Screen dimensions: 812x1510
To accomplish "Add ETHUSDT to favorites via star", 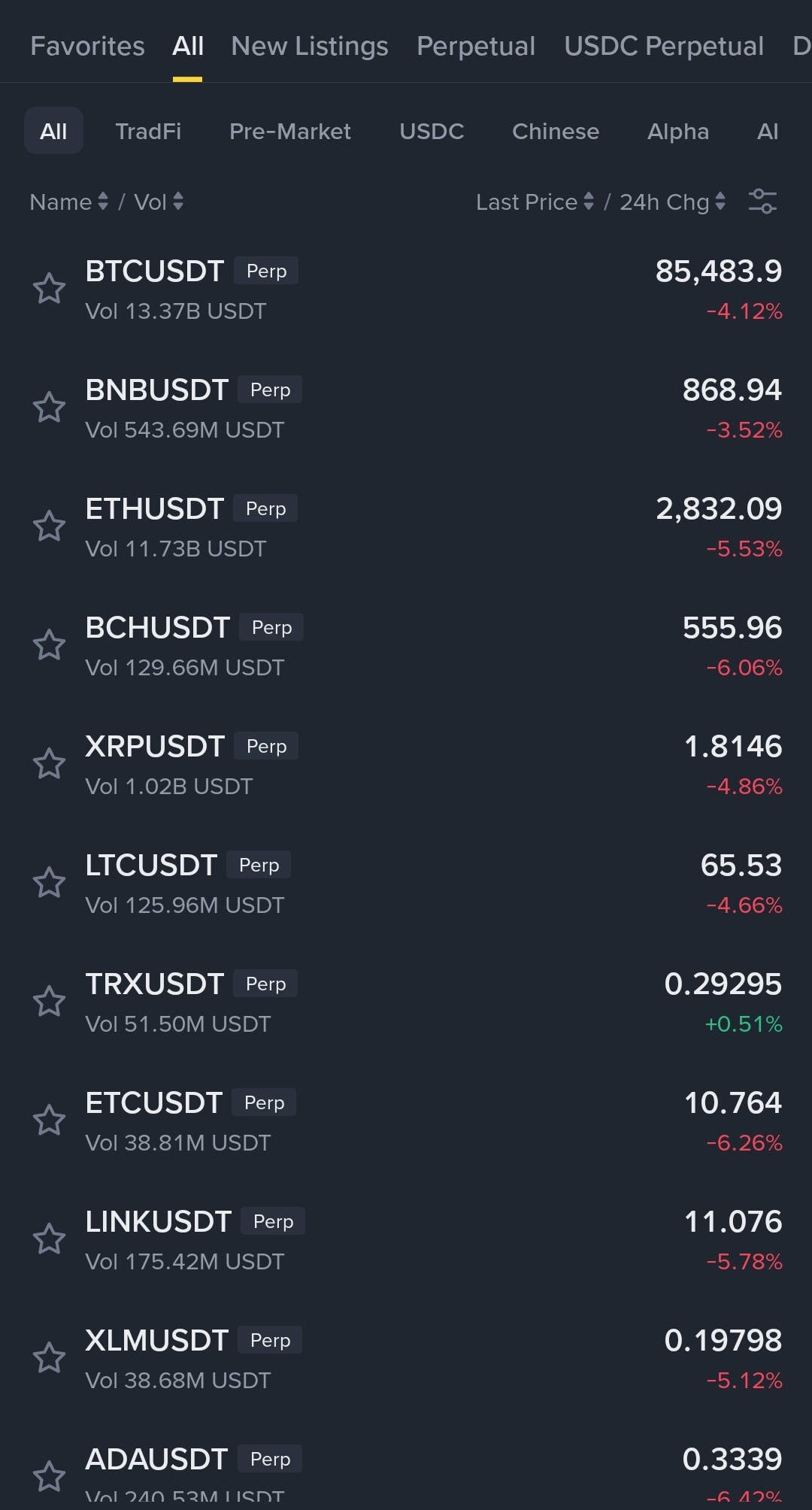I will pyautogui.click(x=50, y=526).
